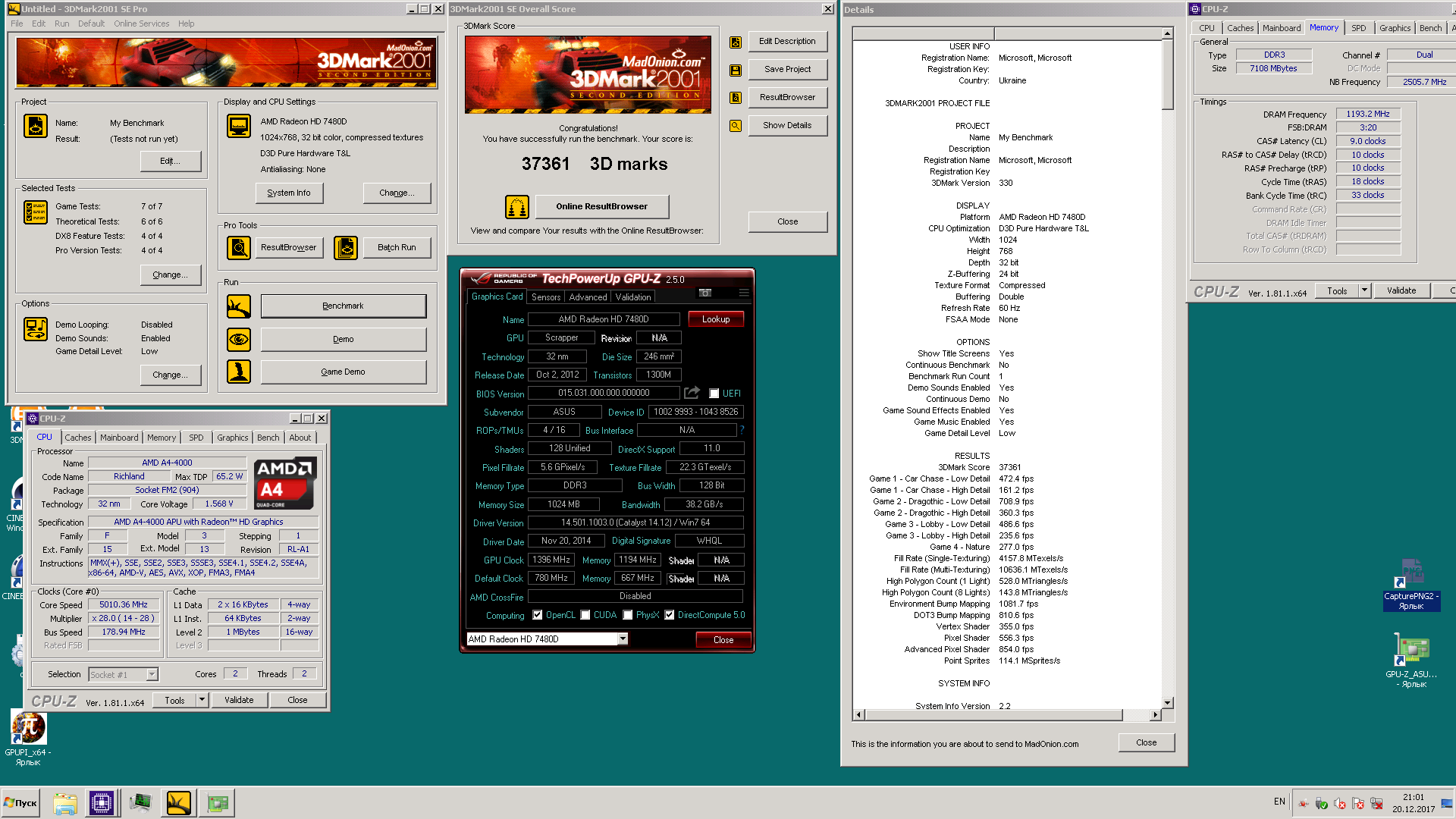The width and height of the screenshot is (1456, 819).
Task: Click the Benchmark run icon
Action: (239, 306)
